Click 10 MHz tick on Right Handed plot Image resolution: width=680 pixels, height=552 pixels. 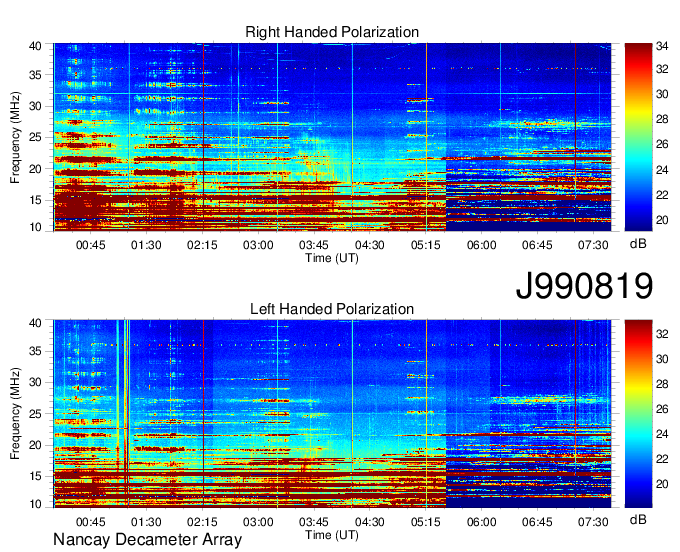[36, 227]
